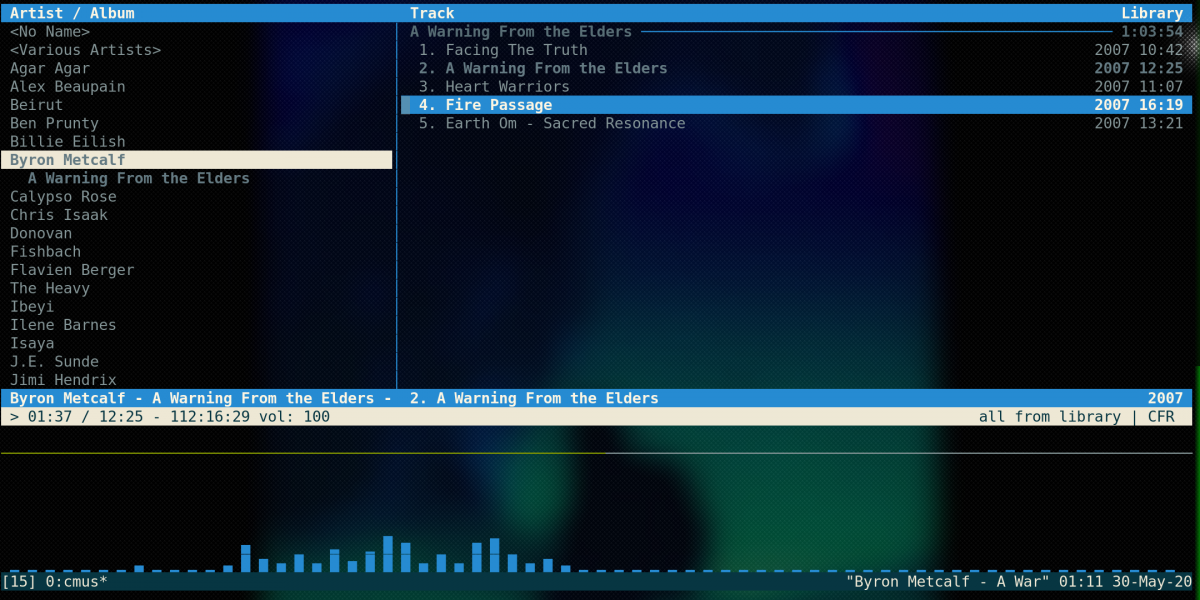Switch to tmux window 0:cmus

76,581
